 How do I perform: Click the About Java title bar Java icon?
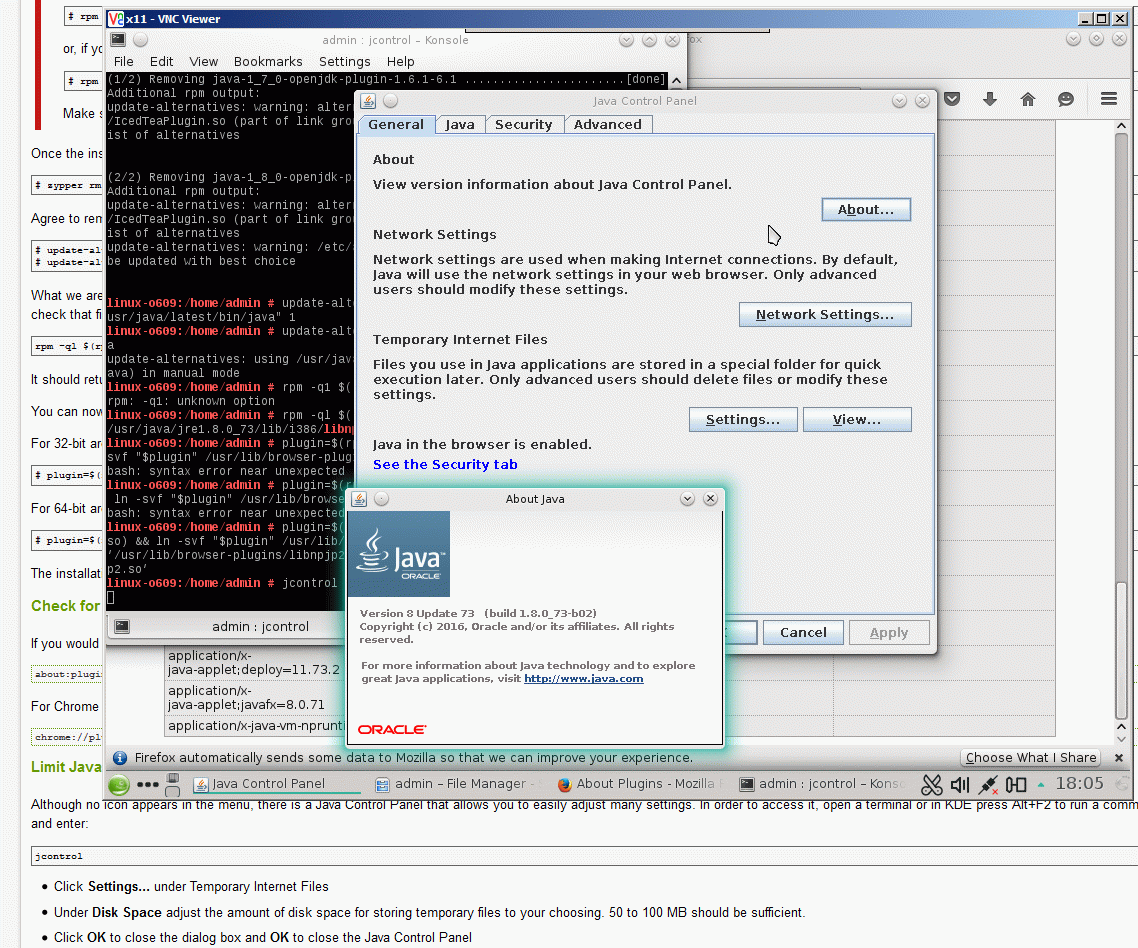click(359, 499)
